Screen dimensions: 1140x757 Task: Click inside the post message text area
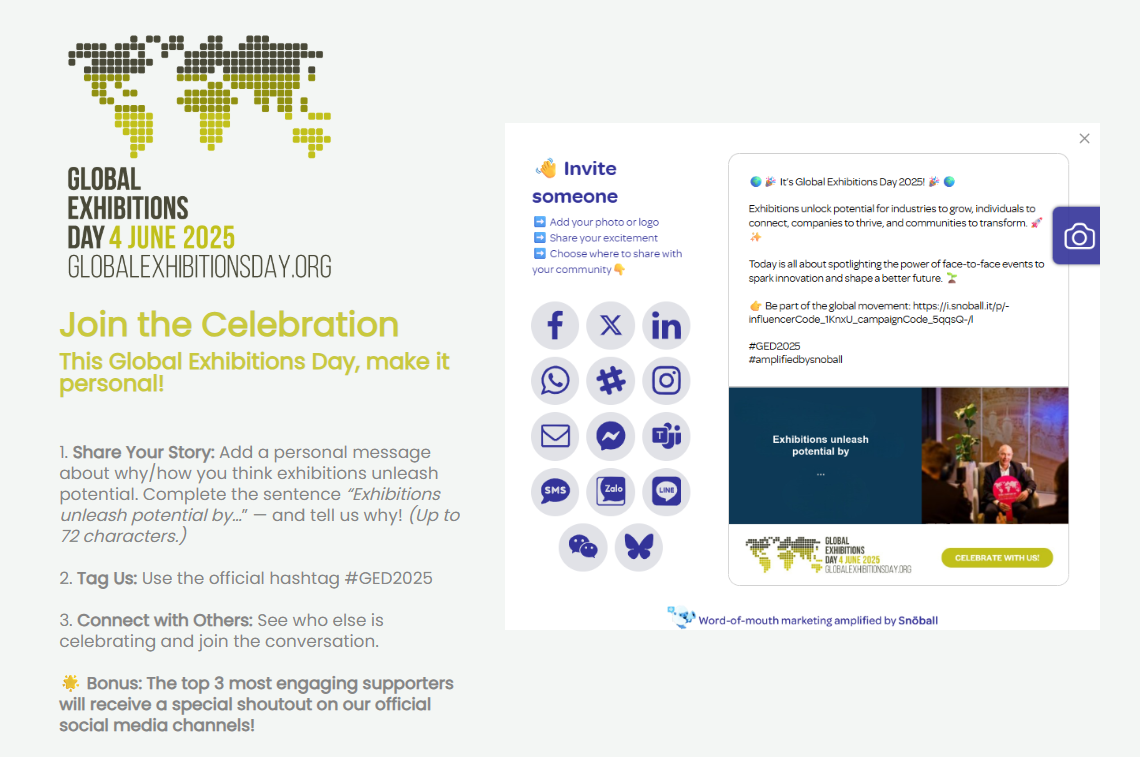pyautogui.click(x=897, y=270)
